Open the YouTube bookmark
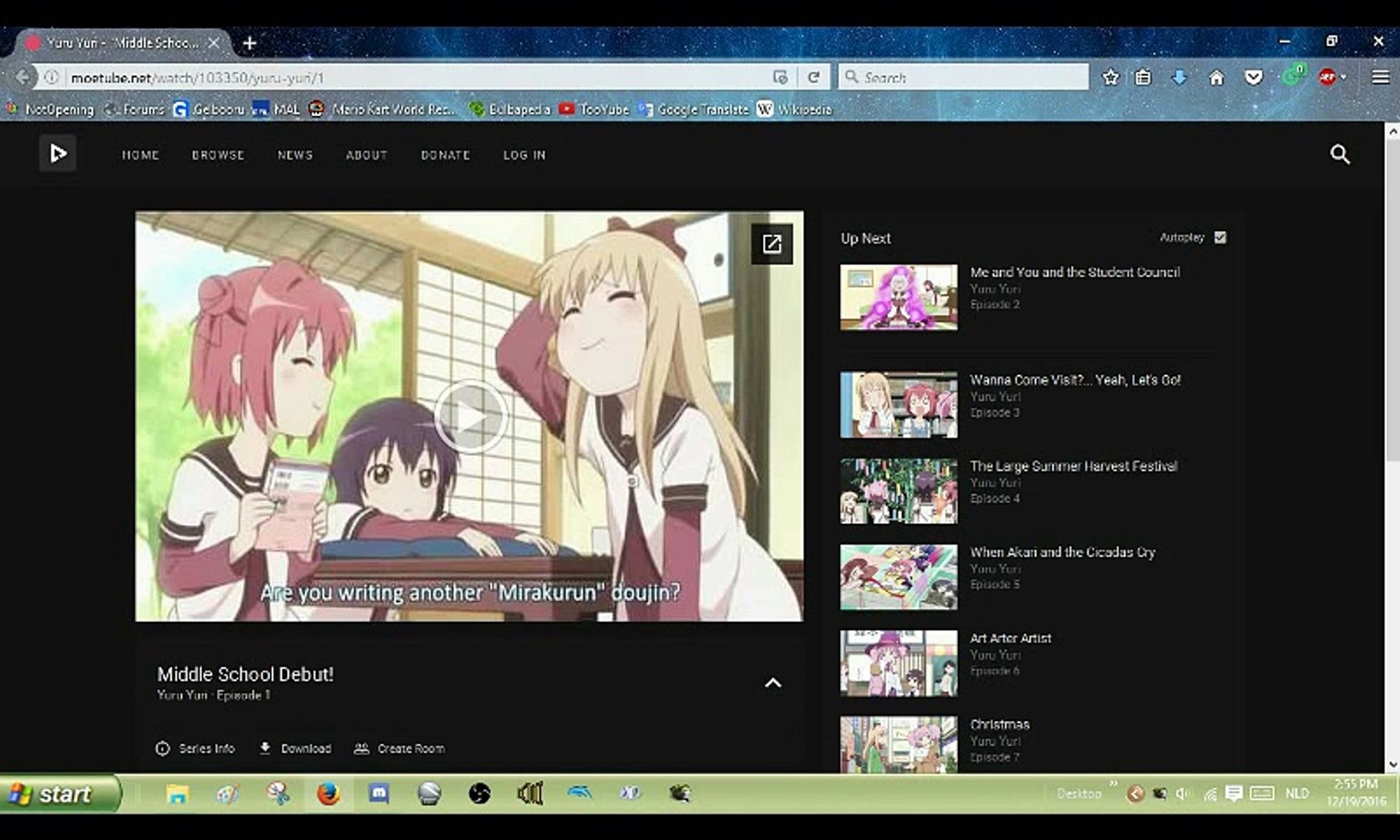Viewport: 1400px width, 840px height. point(594,109)
